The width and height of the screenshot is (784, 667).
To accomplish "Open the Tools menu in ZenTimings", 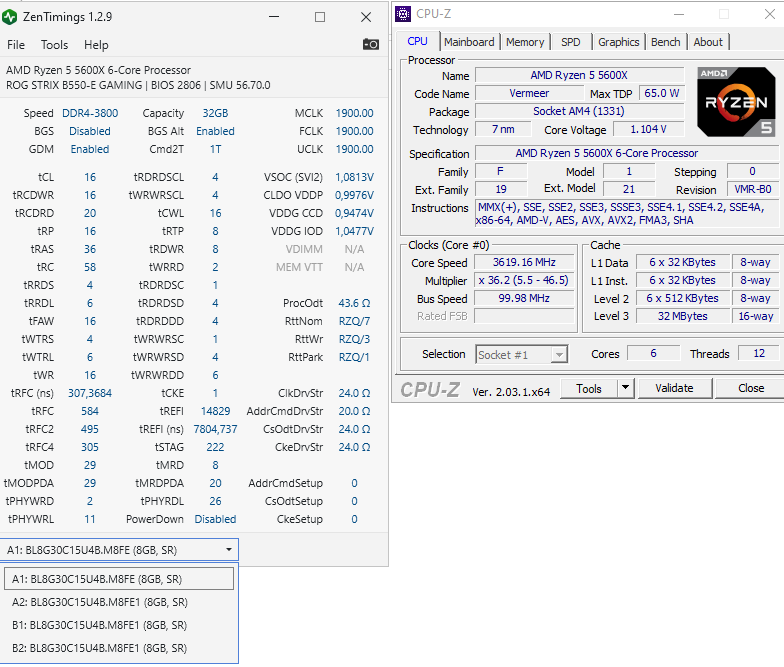I will click(54, 45).
